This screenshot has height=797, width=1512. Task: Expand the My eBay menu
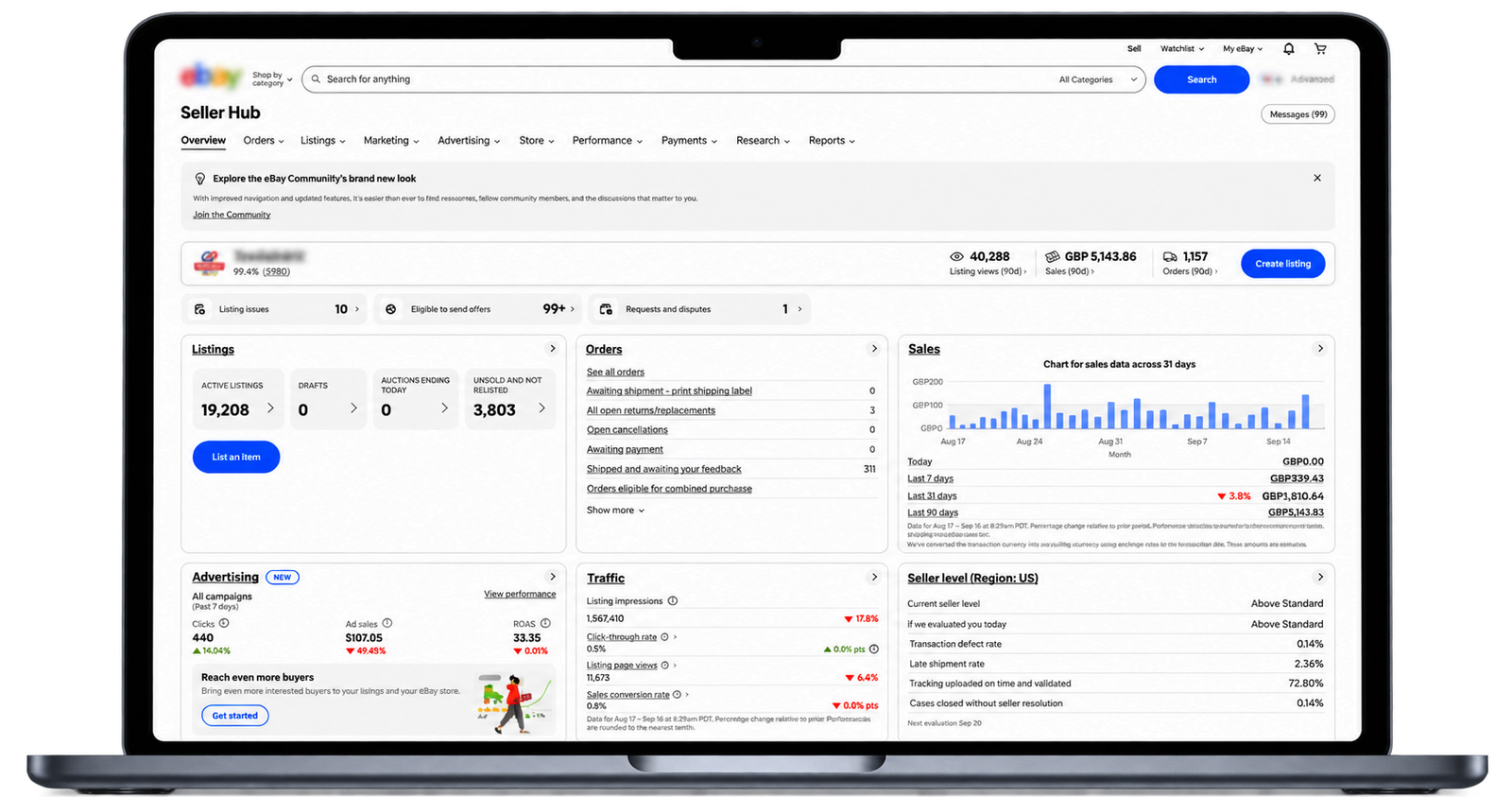point(1243,49)
